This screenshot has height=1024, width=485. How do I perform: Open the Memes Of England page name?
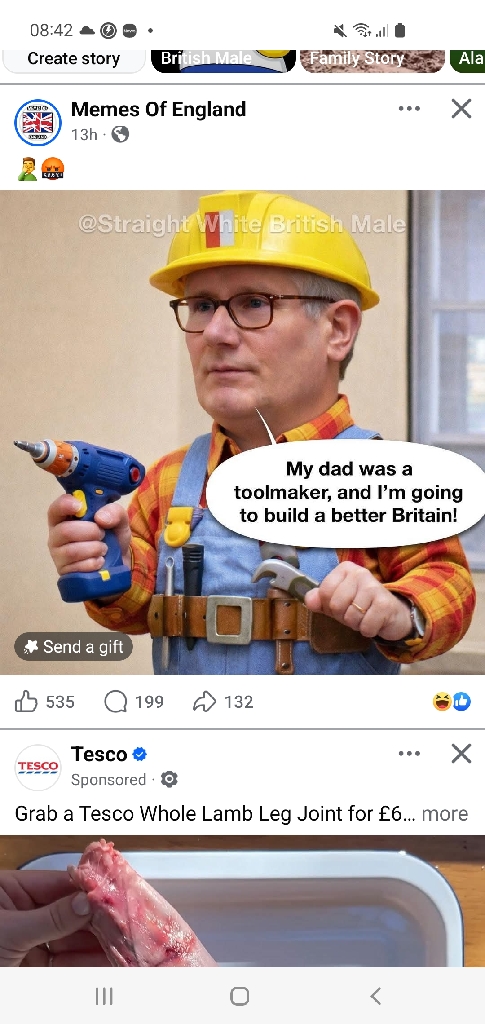(x=159, y=109)
